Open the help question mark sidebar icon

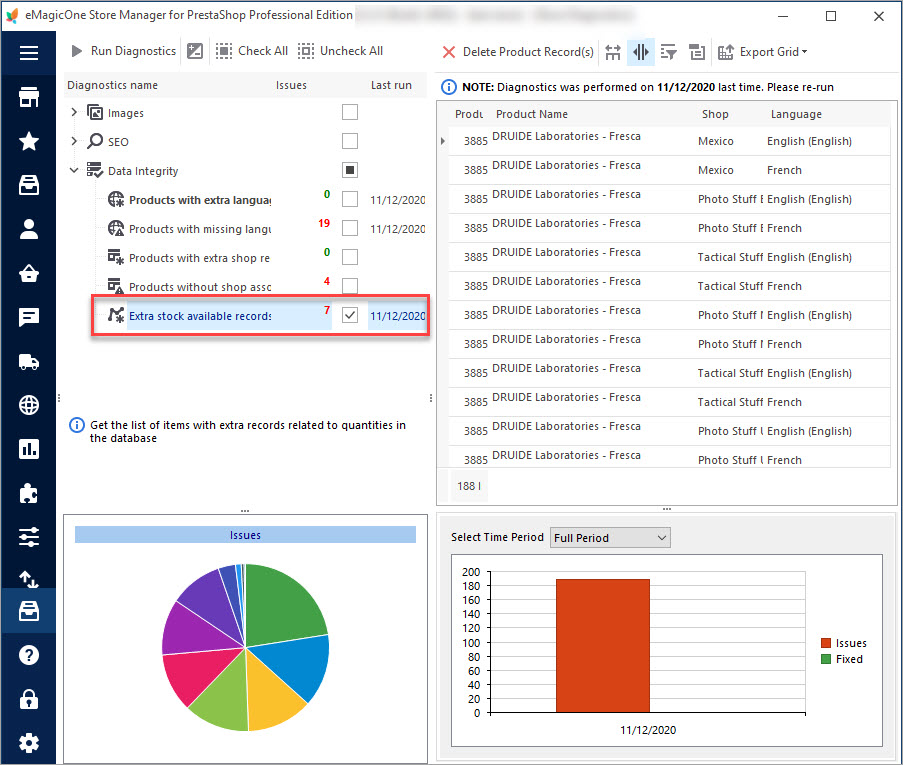pyautogui.click(x=29, y=655)
